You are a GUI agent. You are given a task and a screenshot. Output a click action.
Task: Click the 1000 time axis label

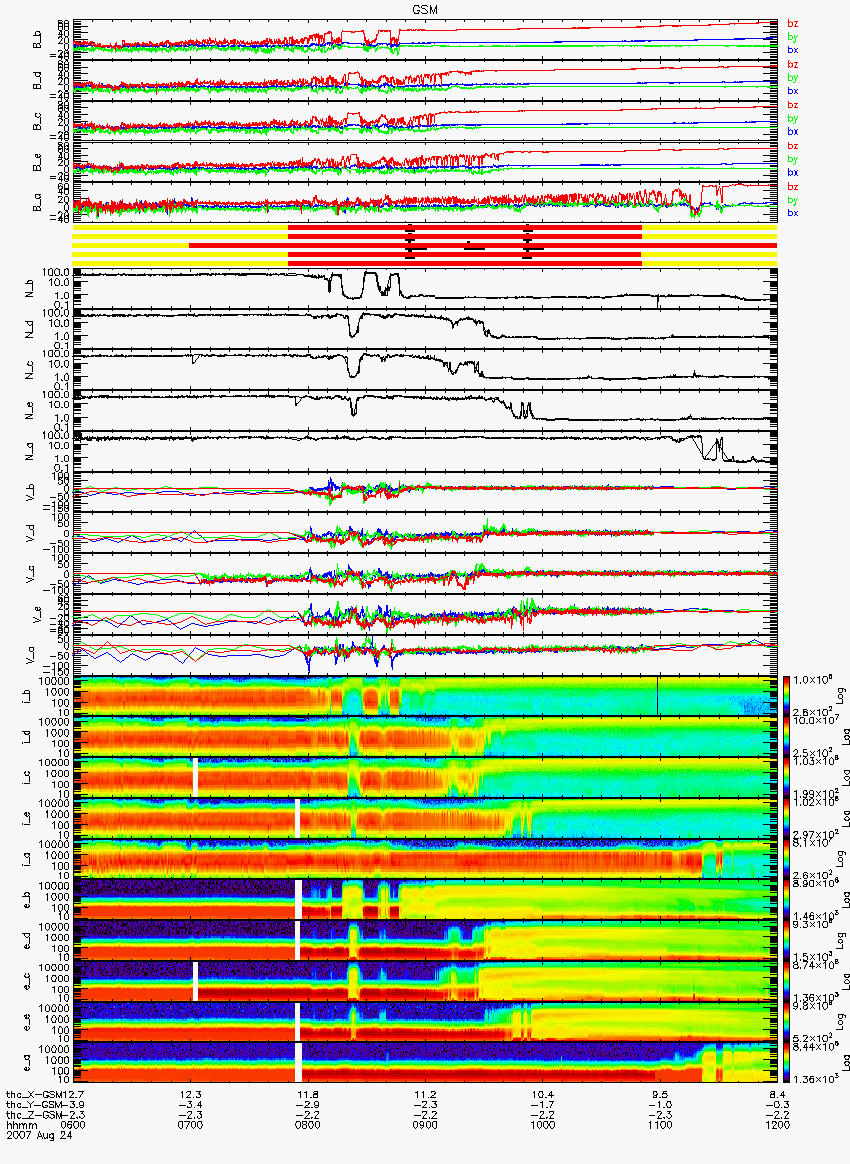(543, 1125)
